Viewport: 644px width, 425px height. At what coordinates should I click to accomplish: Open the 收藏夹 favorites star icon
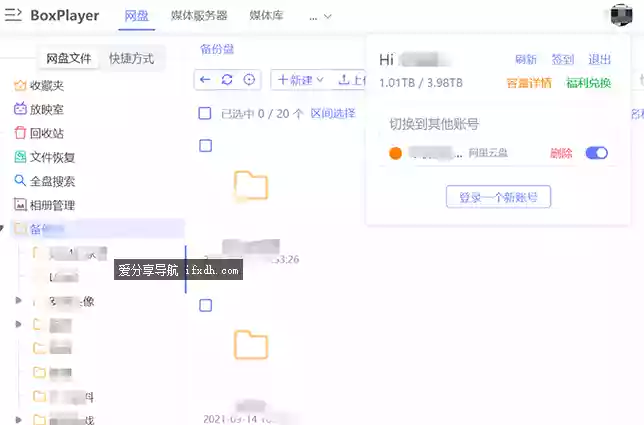click(20, 85)
